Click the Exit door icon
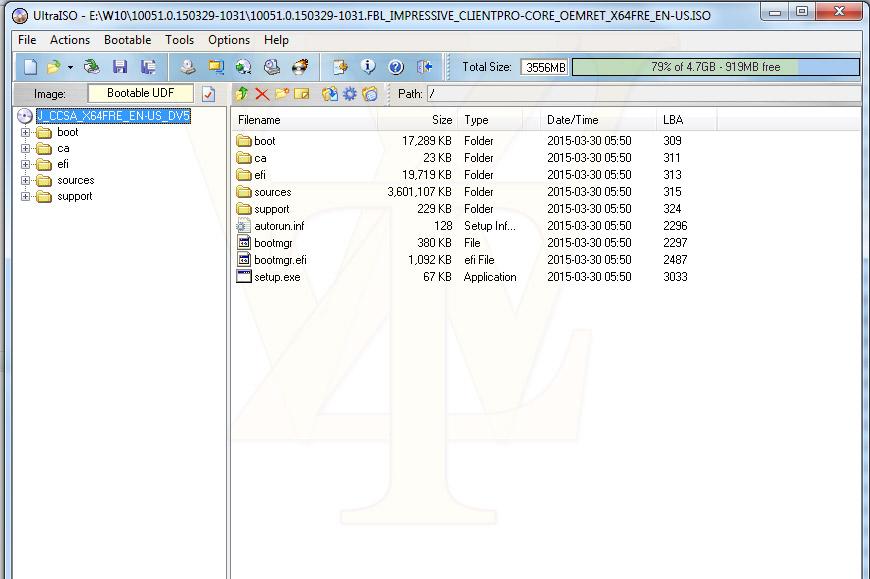The height and width of the screenshot is (579, 870). 424,67
